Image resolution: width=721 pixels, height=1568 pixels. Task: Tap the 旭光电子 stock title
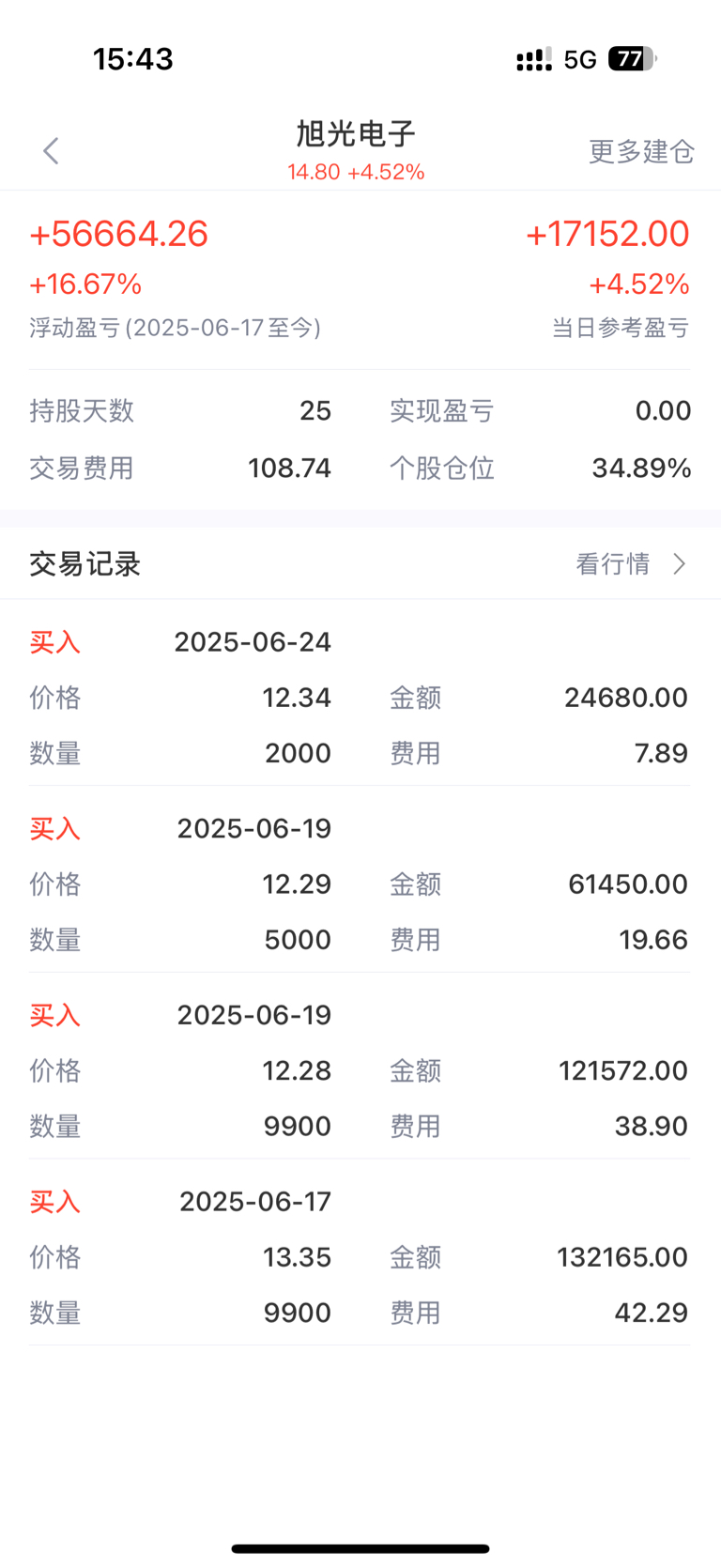tap(356, 133)
